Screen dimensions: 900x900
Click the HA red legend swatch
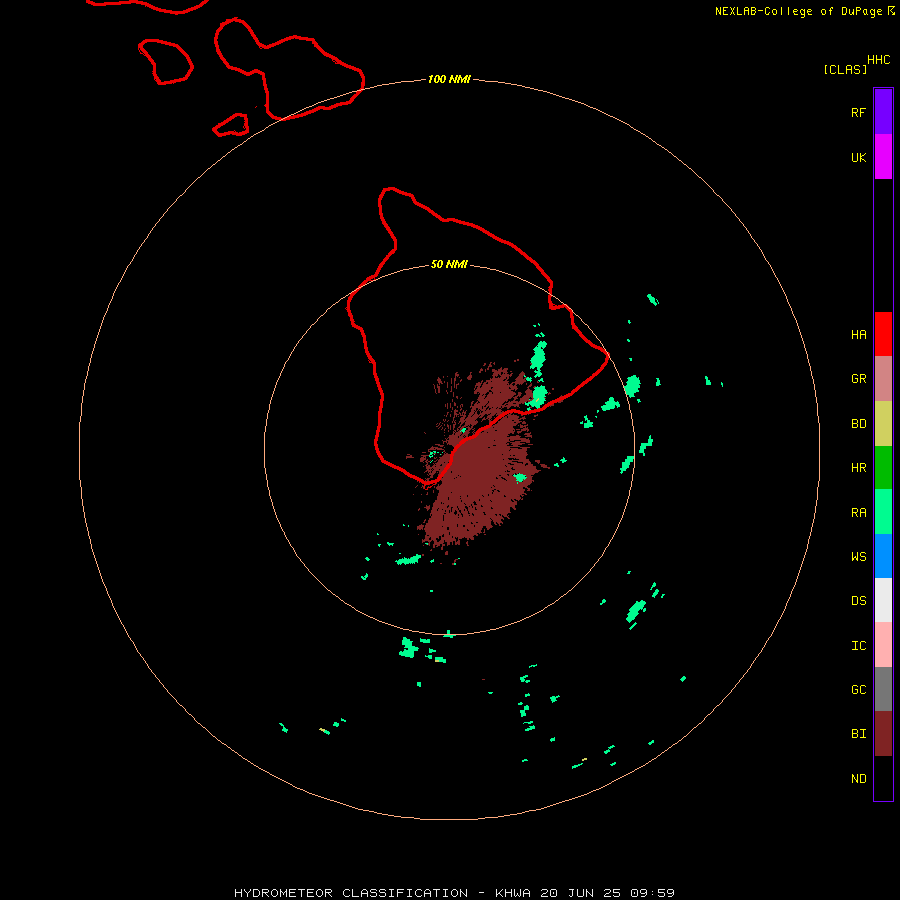(883, 334)
